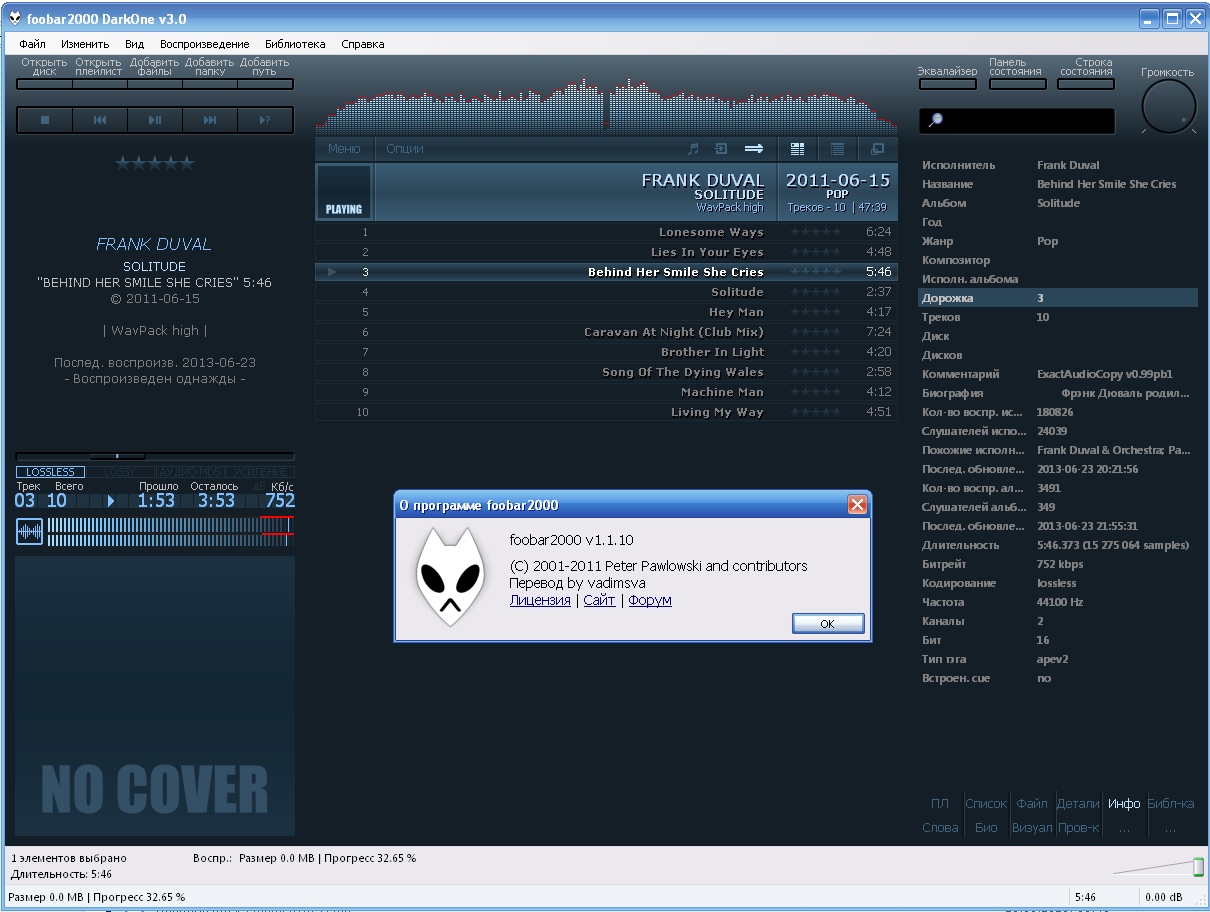Toggle the Эквалайзер button
Screen dimensions: 1210x912
click(x=947, y=84)
